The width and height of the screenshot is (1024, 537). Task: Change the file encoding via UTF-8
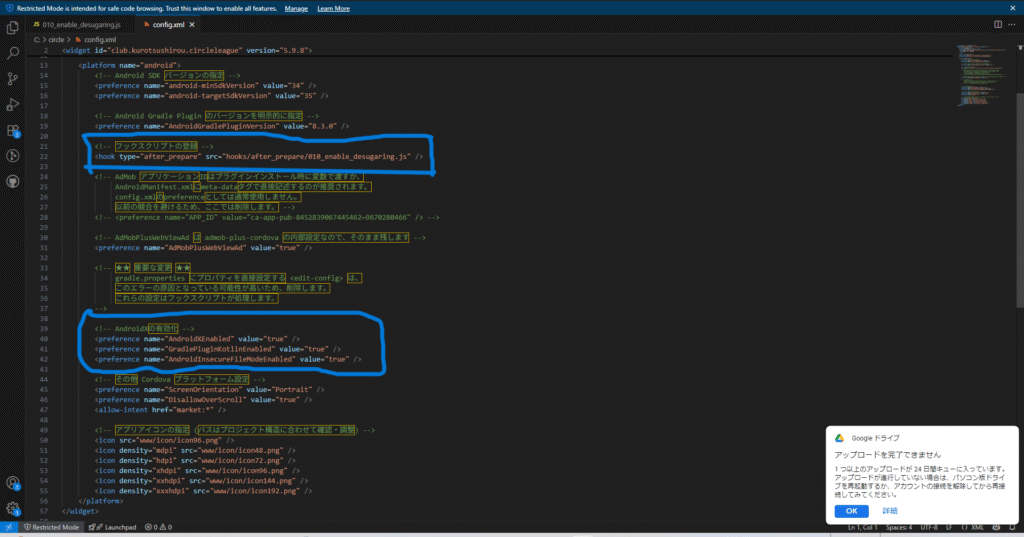pos(929,527)
